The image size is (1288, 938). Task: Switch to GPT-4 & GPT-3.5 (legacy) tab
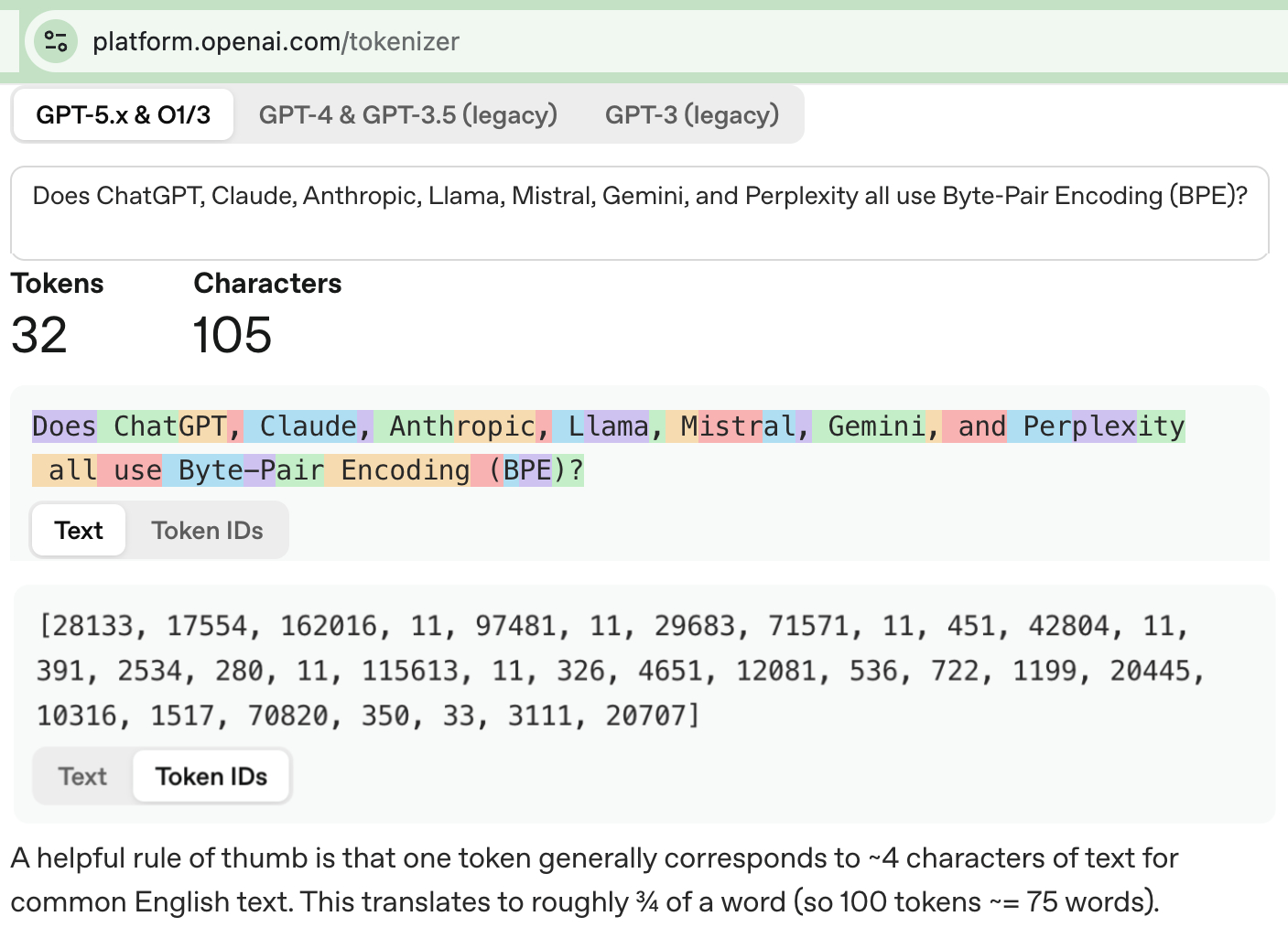click(408, 114)
